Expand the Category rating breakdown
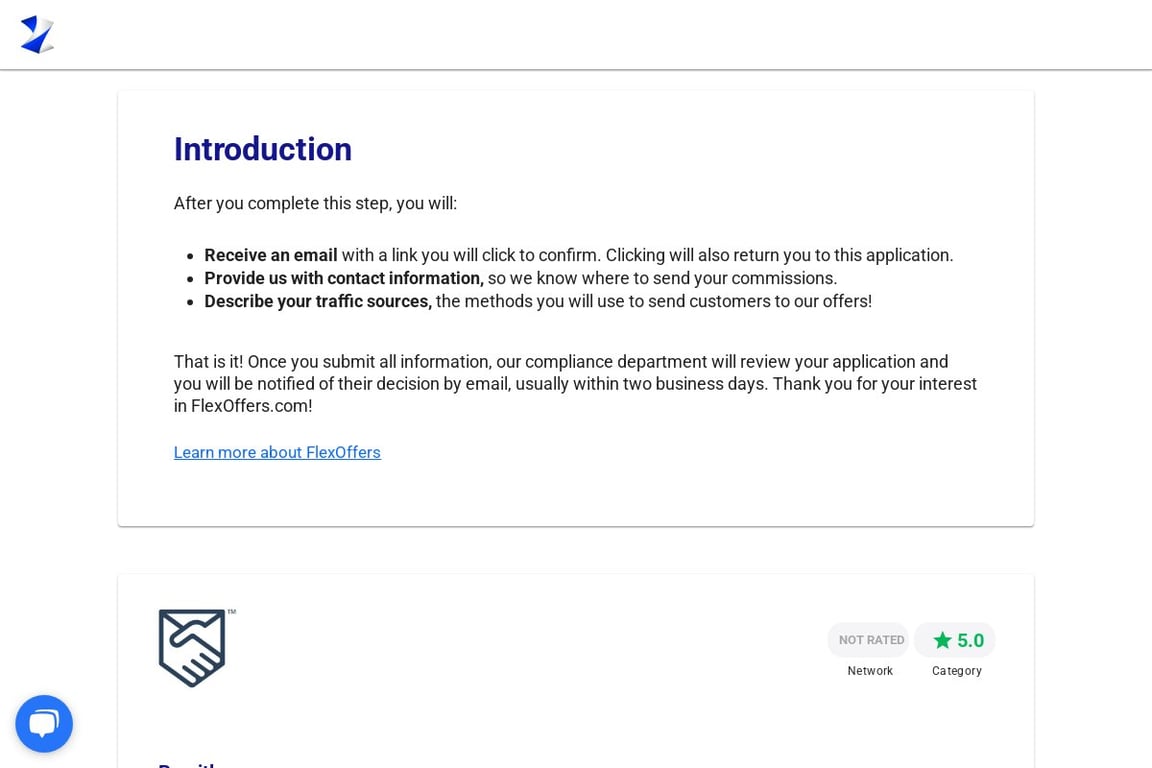1152x768 pixels. [x=954, y=640]
